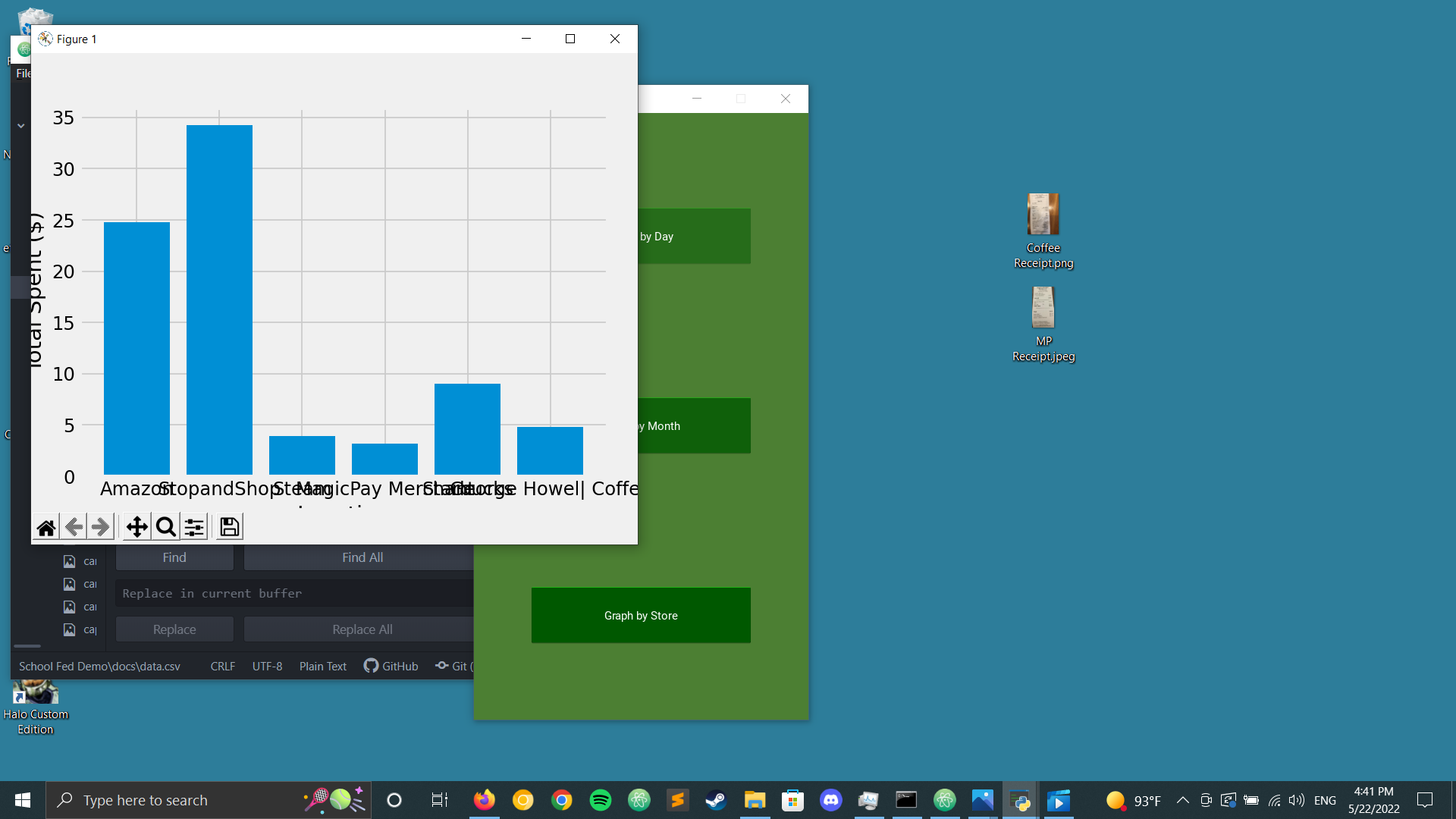The image size is (1456, 819).
Task: Click the Find All button
Action: [x=362, y=557]
